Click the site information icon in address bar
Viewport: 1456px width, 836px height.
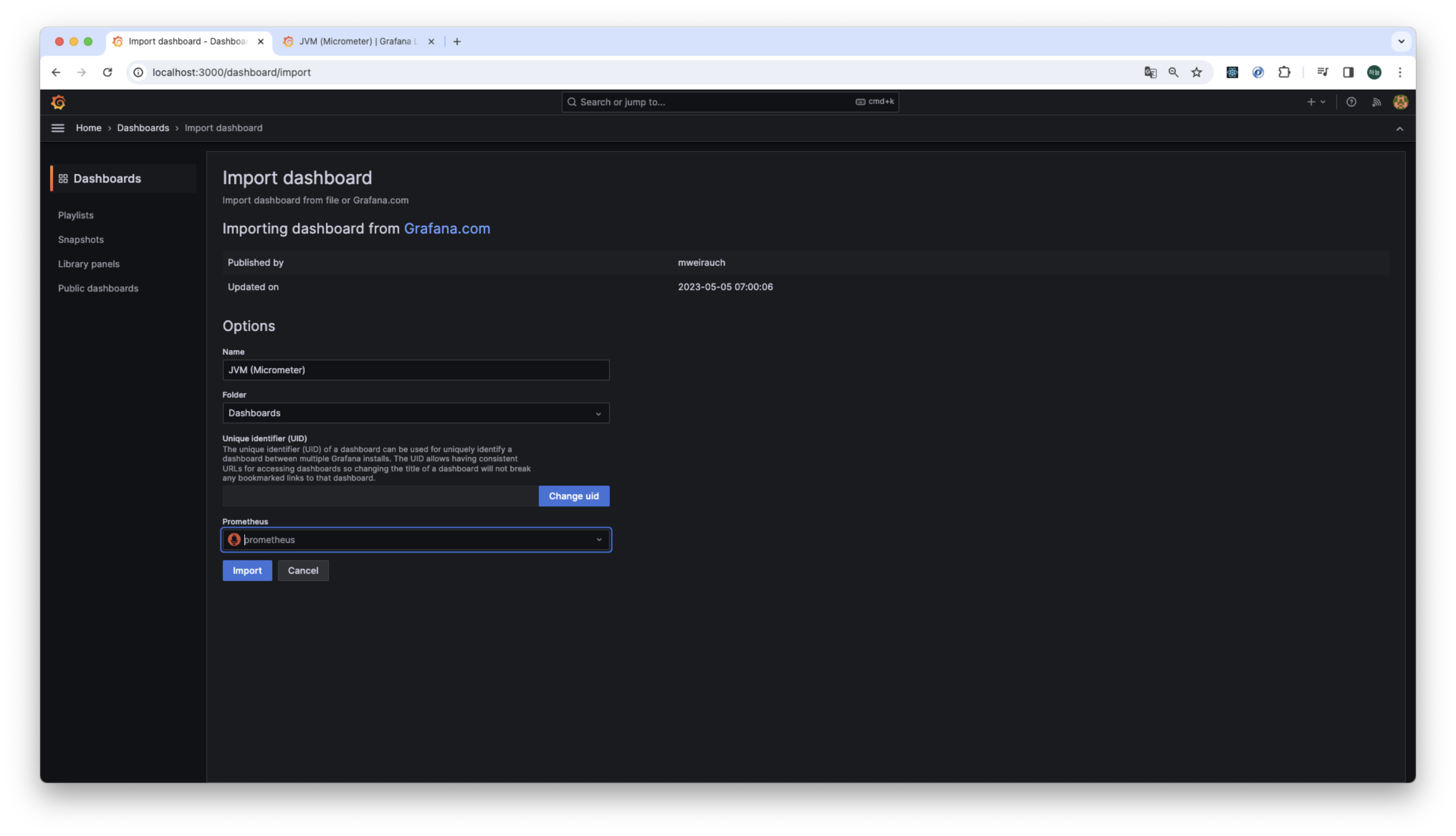coord(138,72)
